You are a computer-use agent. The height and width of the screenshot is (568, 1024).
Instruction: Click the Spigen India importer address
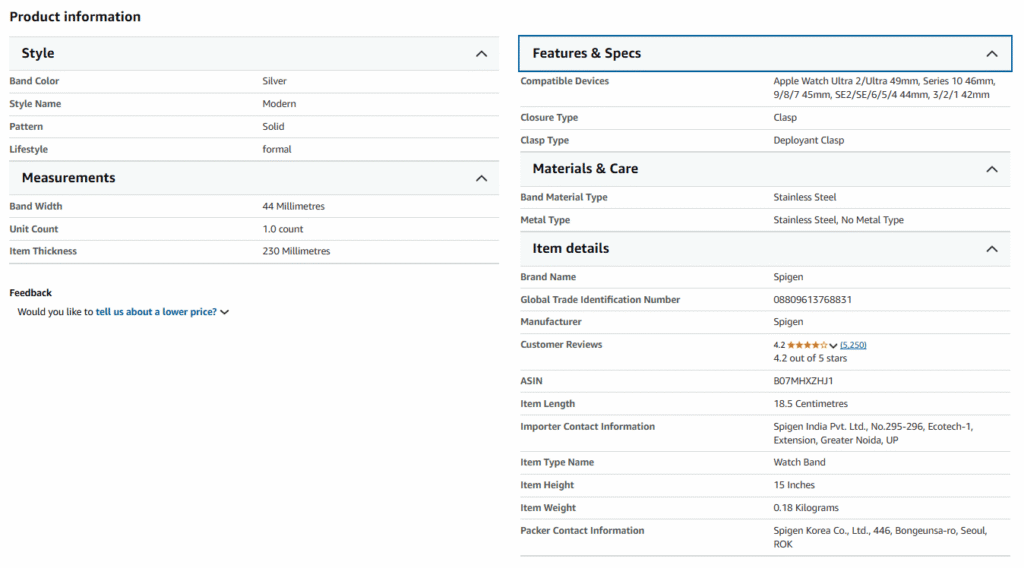coord(873,434)
